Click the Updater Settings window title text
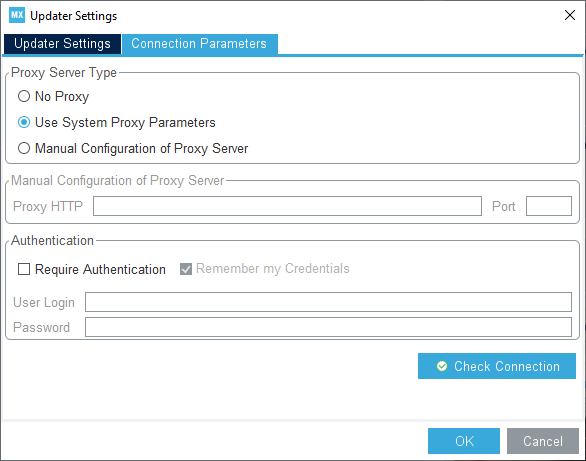The width and height of the screenshot is (586, 461). (74, 16)
